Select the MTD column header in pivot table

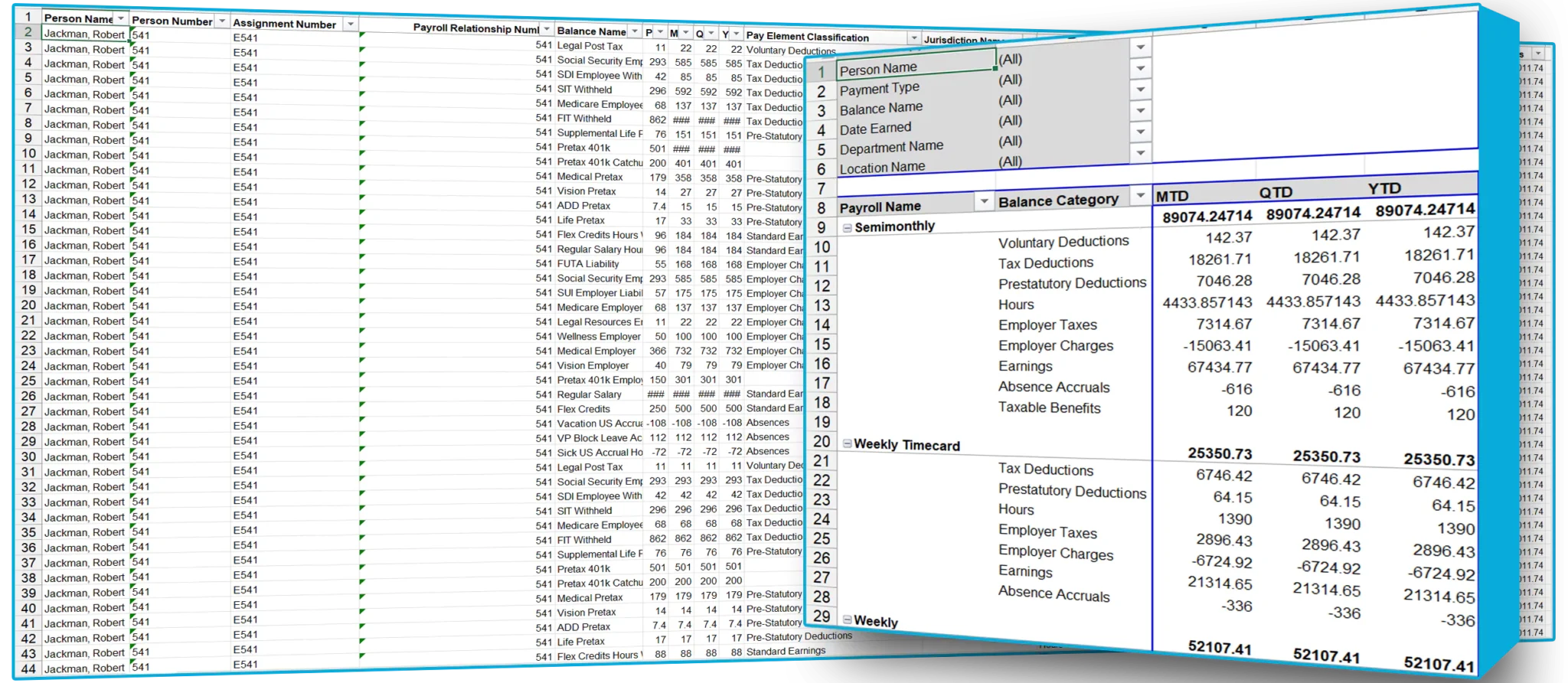click(1172, 196)
